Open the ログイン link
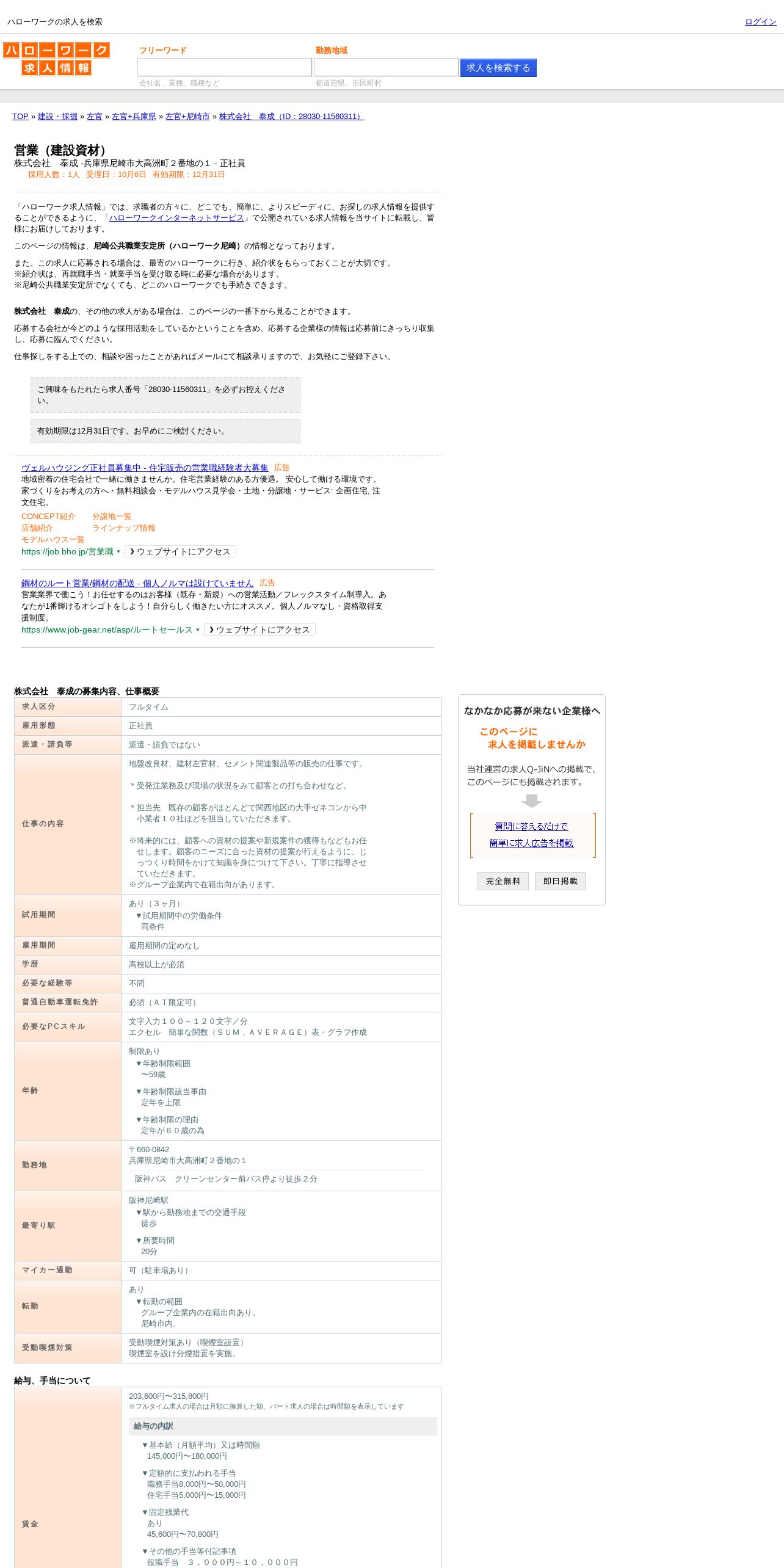This screenshot has width=784, height=1568. (760, 22)
